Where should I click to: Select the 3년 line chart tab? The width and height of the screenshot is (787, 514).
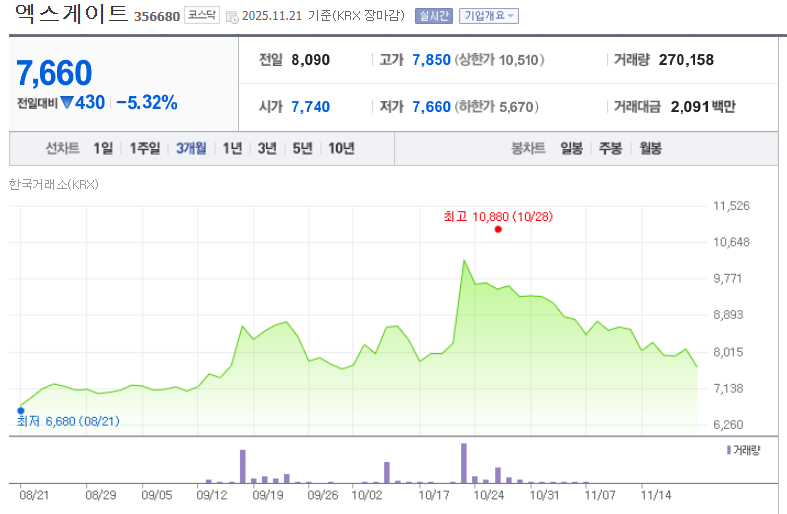[267, 148]
